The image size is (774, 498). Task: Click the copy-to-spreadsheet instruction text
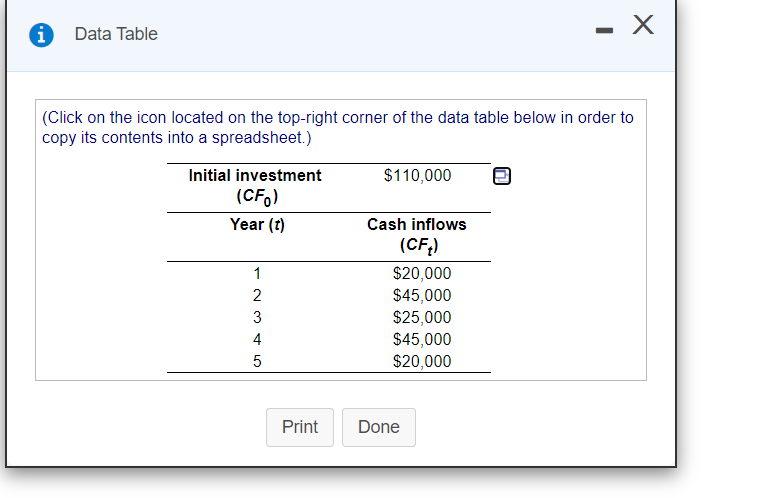[x=337, y=127]
